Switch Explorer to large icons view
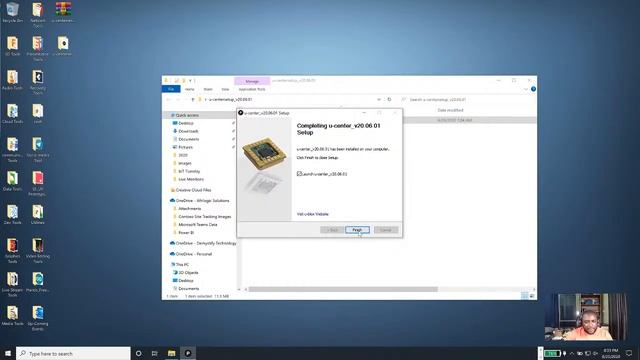 [532, 296]
